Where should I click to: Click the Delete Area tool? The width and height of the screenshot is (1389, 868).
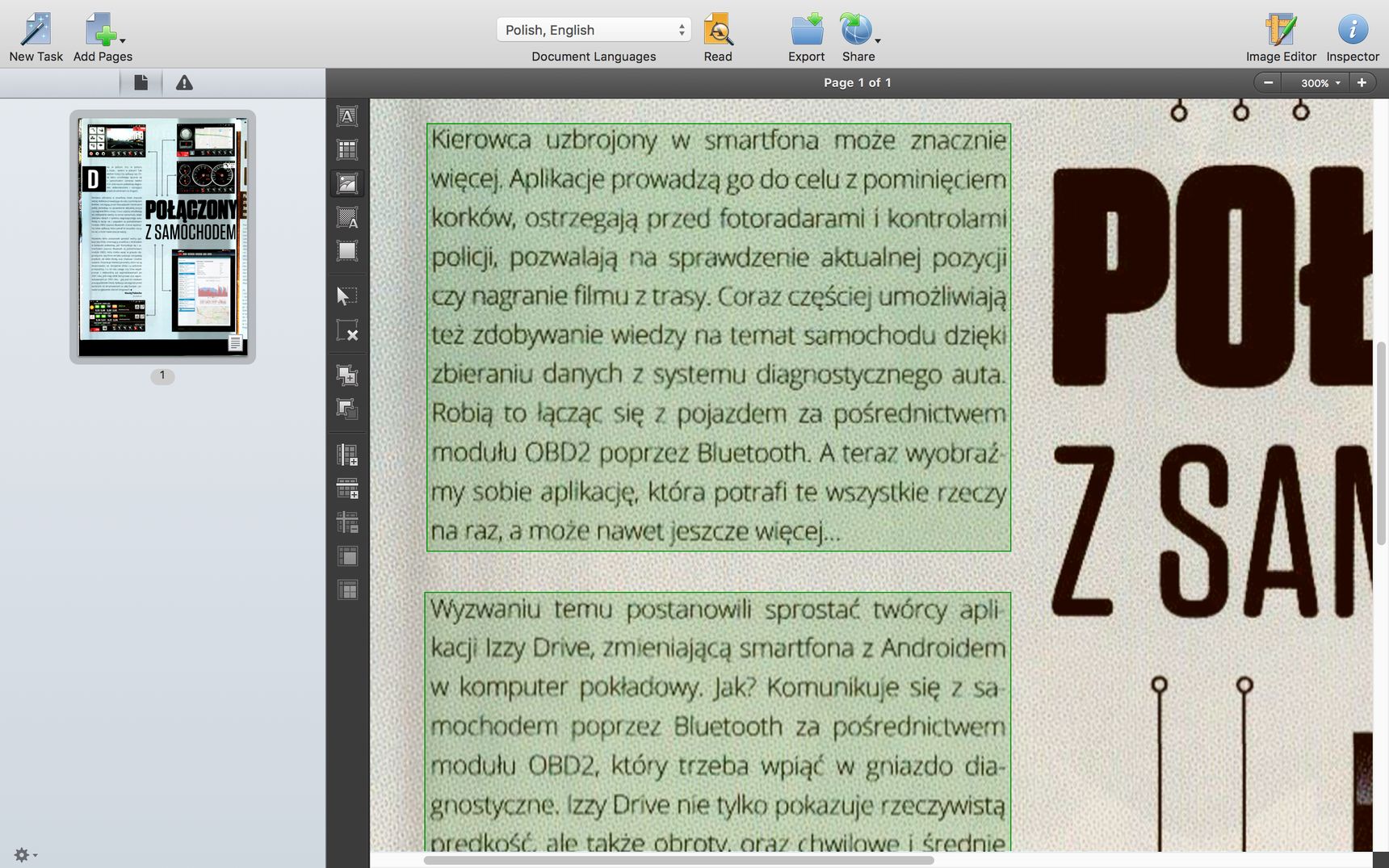coord(347,331)
